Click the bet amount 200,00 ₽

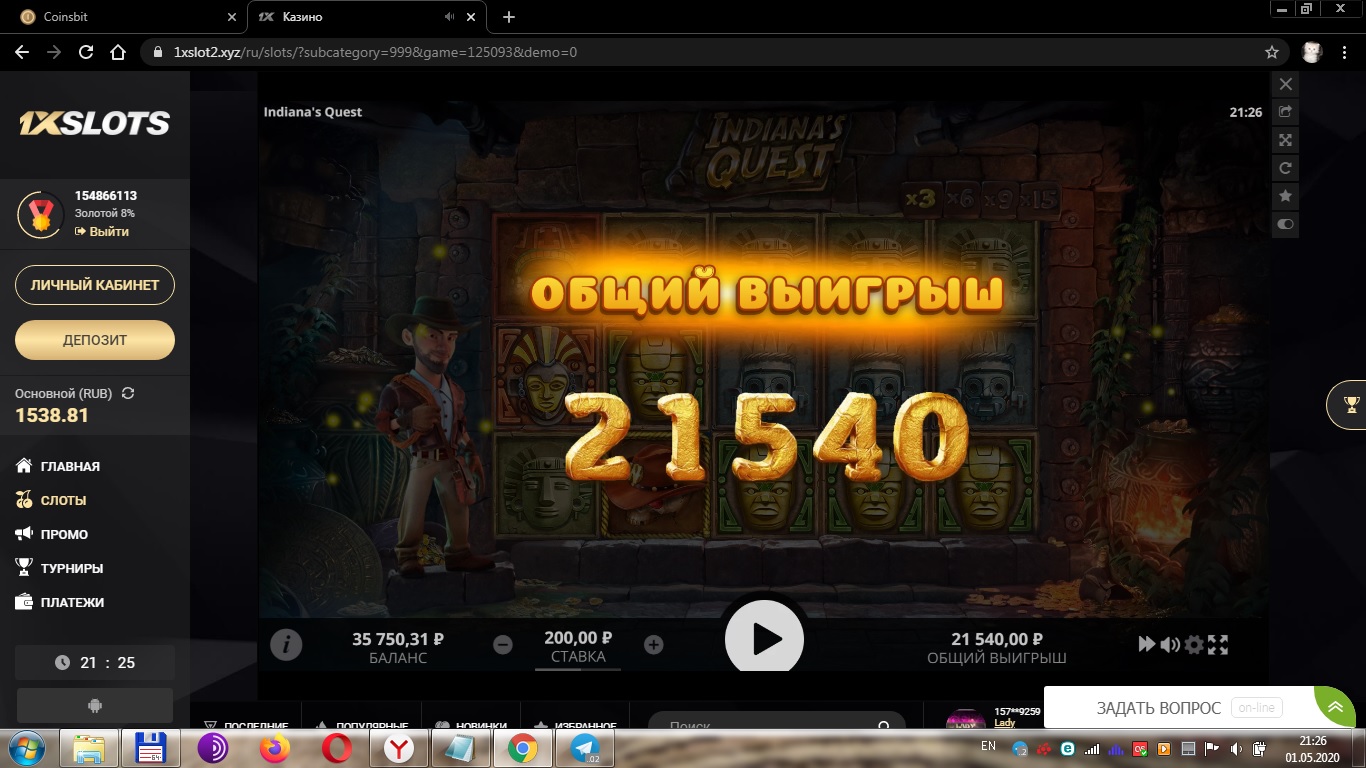coord(578,638)
